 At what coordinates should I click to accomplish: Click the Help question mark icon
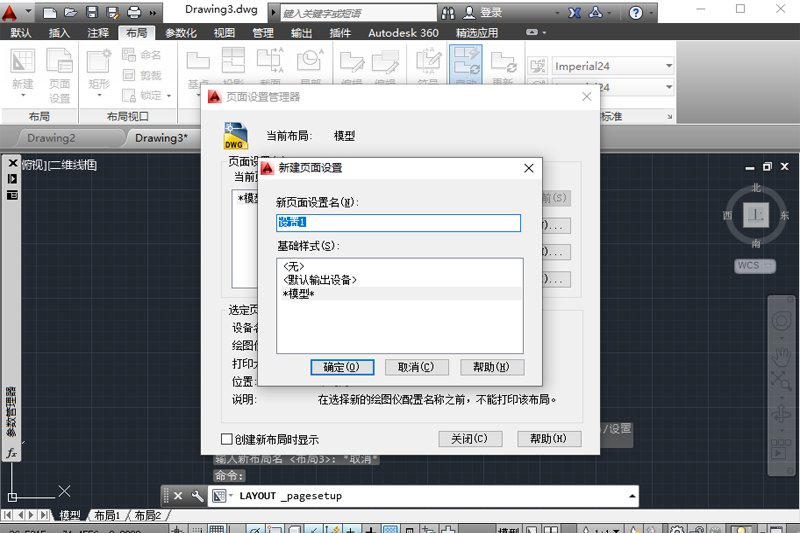point(636,13)
